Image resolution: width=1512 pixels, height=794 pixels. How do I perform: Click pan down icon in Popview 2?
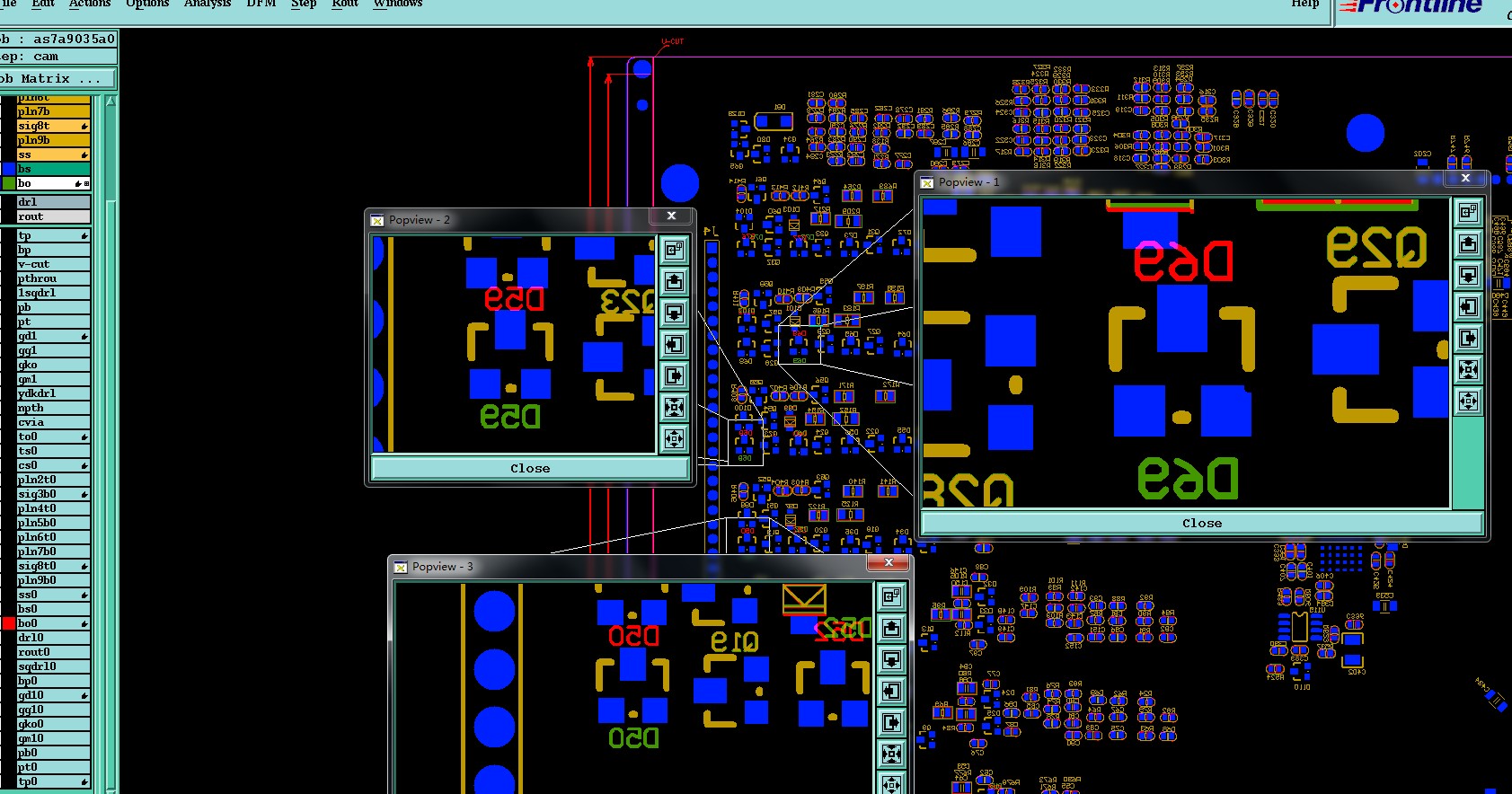pyautogui.click(x=674, y=313)
